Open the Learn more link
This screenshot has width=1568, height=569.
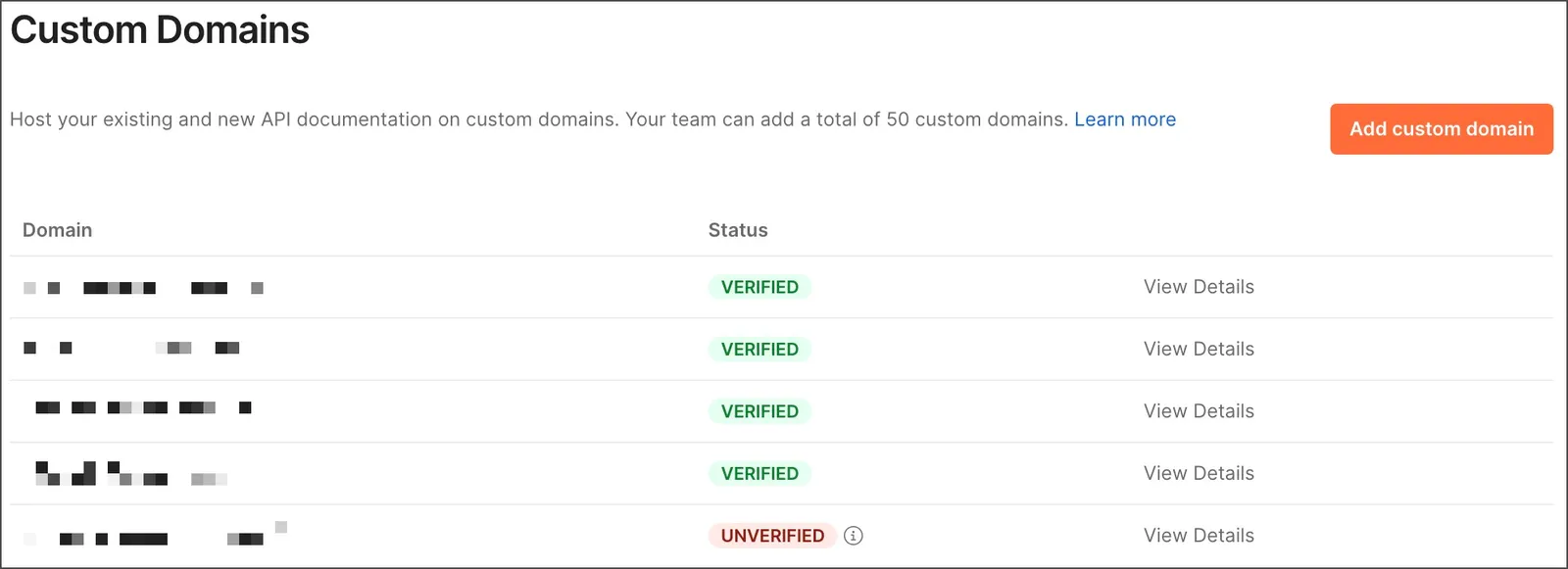pos(1125,119)
